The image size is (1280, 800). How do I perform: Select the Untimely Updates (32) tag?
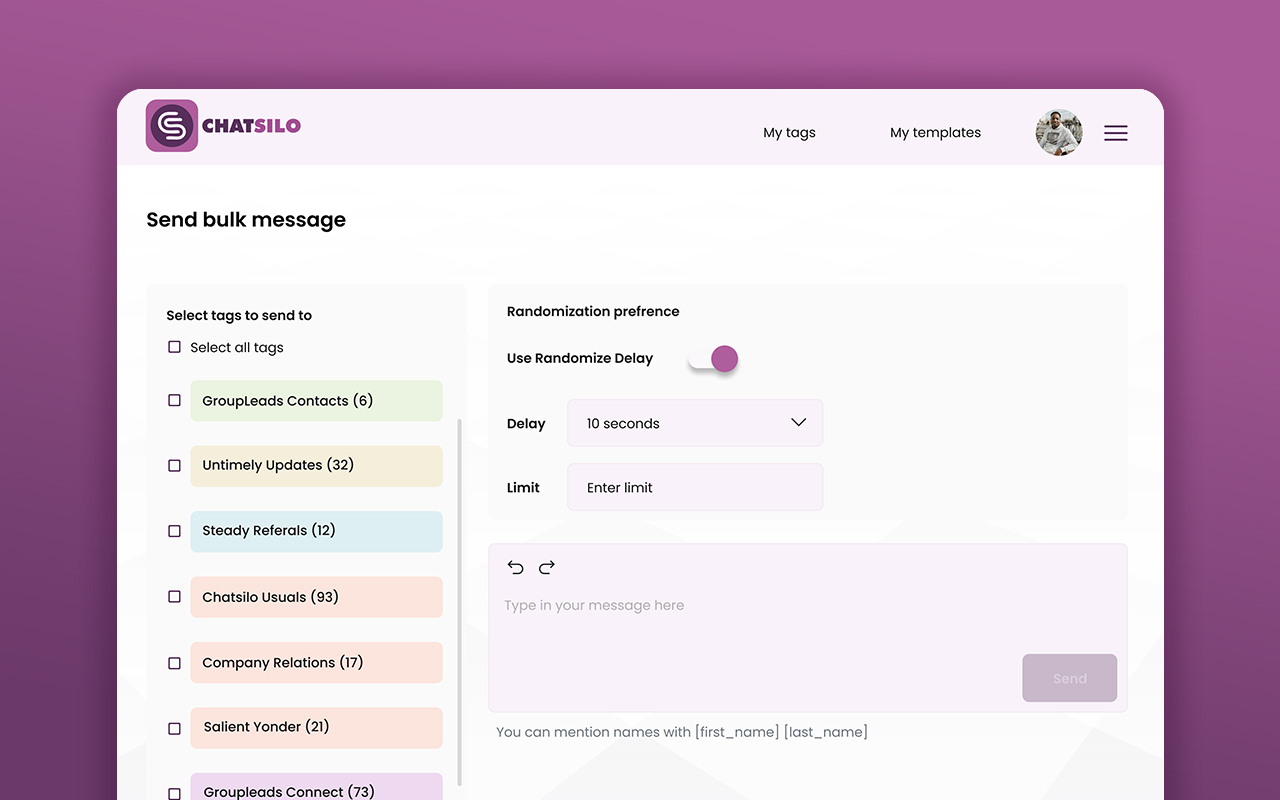[x=316, y=466]
